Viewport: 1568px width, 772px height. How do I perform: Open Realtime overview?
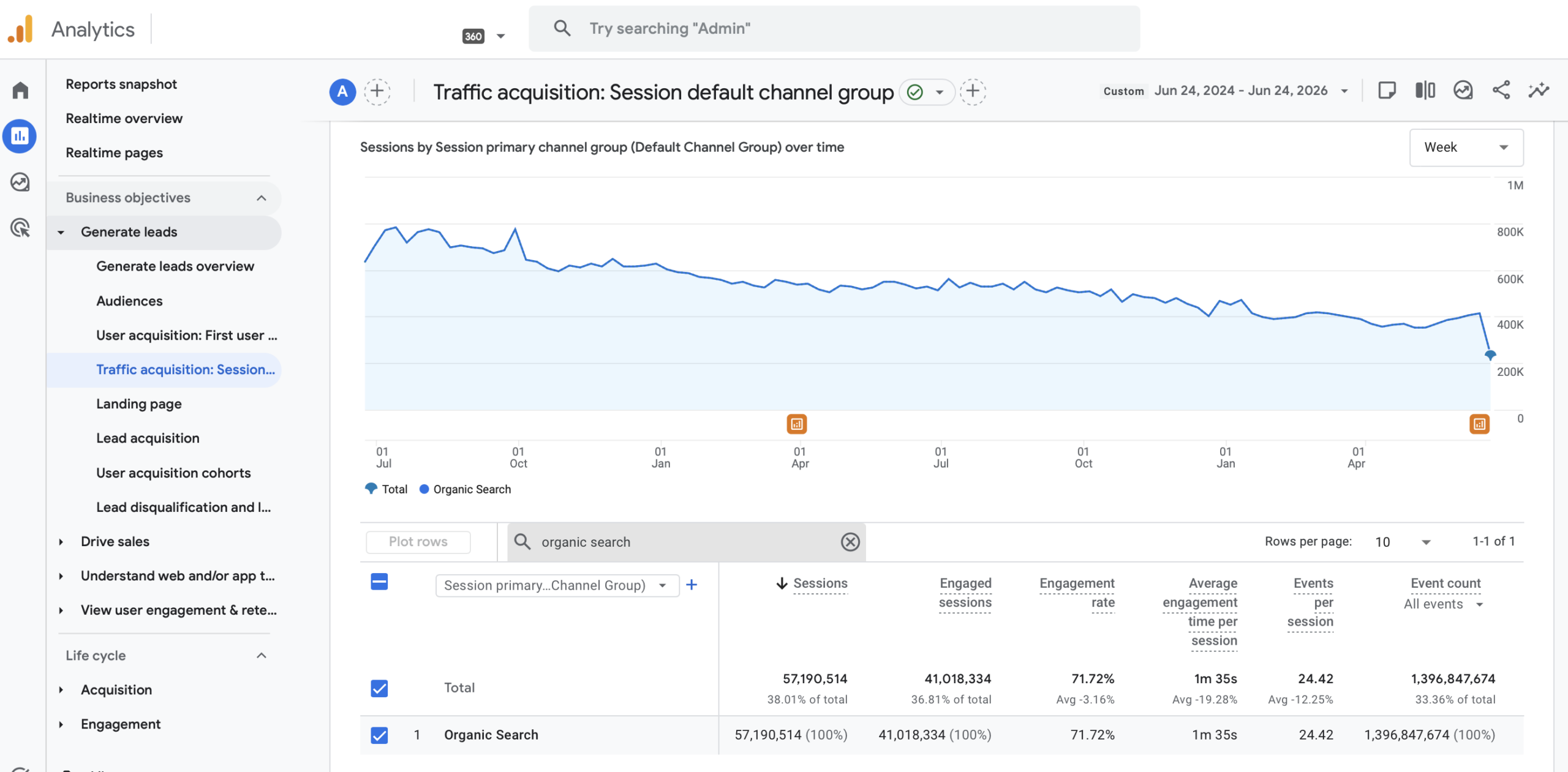click(x=124, y=118)
